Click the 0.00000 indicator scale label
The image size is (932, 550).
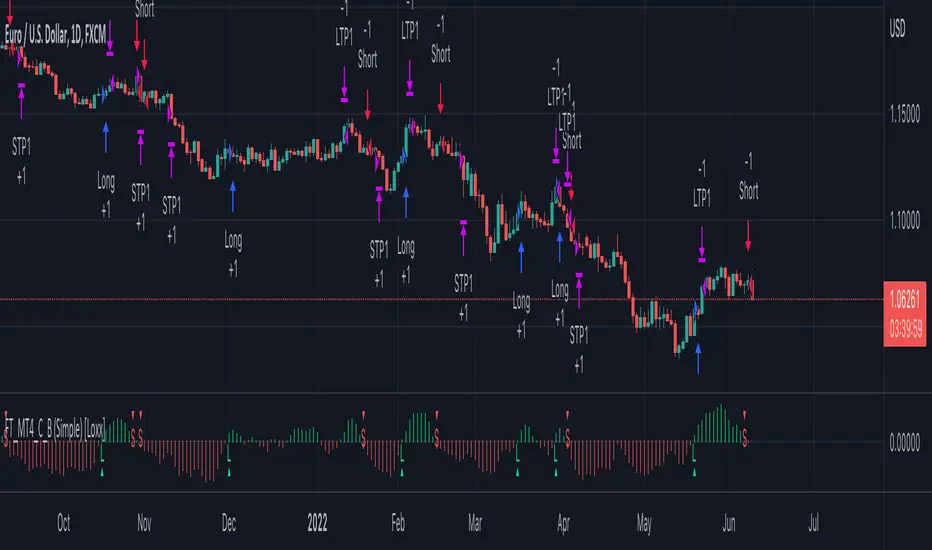904,442
